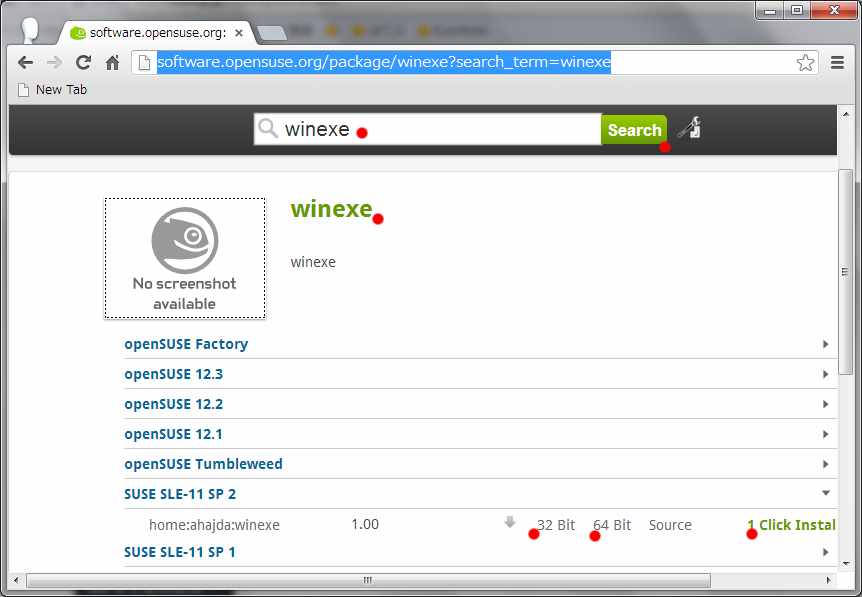Download the 64 Bit package

tap(612, 525)
